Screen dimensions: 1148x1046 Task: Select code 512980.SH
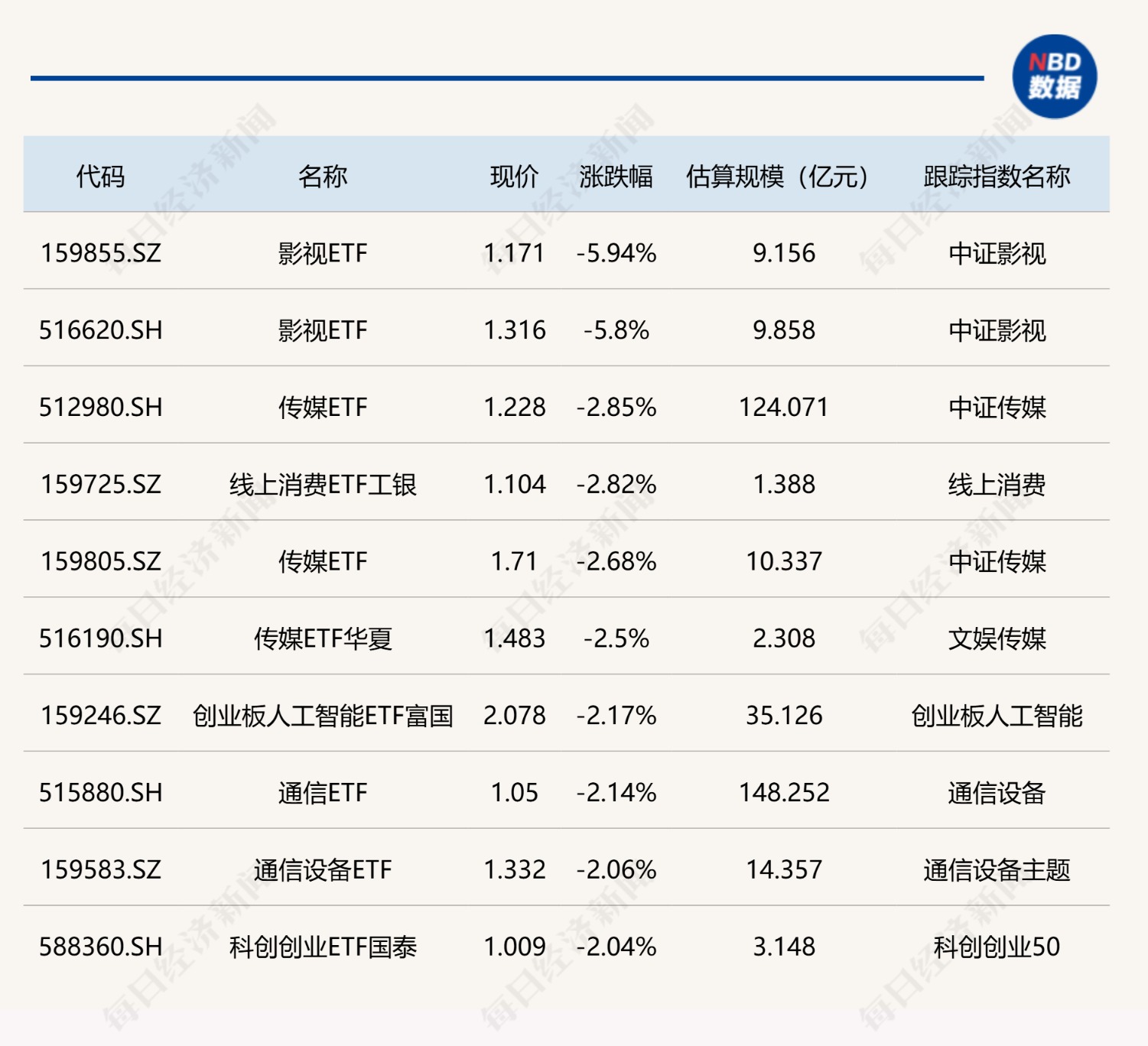click(x=101, y=408)
